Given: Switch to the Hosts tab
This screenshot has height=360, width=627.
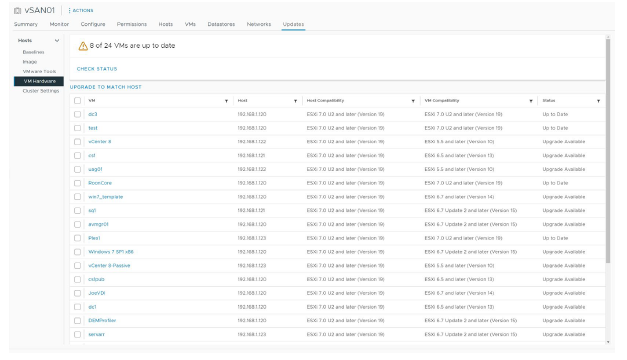Looking at the screenshot, I should click(x=166, y=24).
